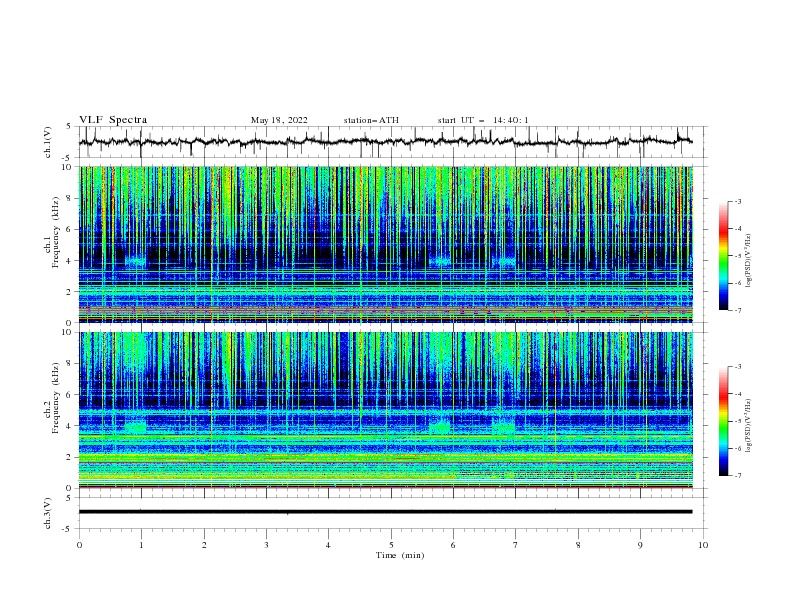Select the date text "May 18, 2022"
The height and width of the screenshot is (612, 792).
[x=279, y=120]
